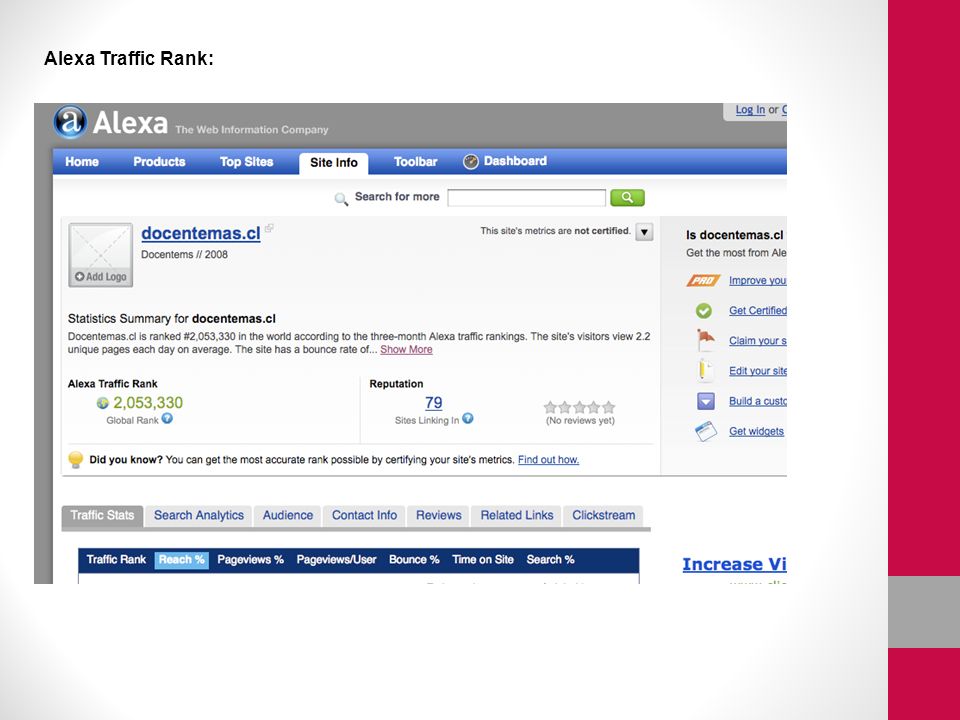Select the Traffic Rank chart tab
960x720 pixels.
[116, 560]
